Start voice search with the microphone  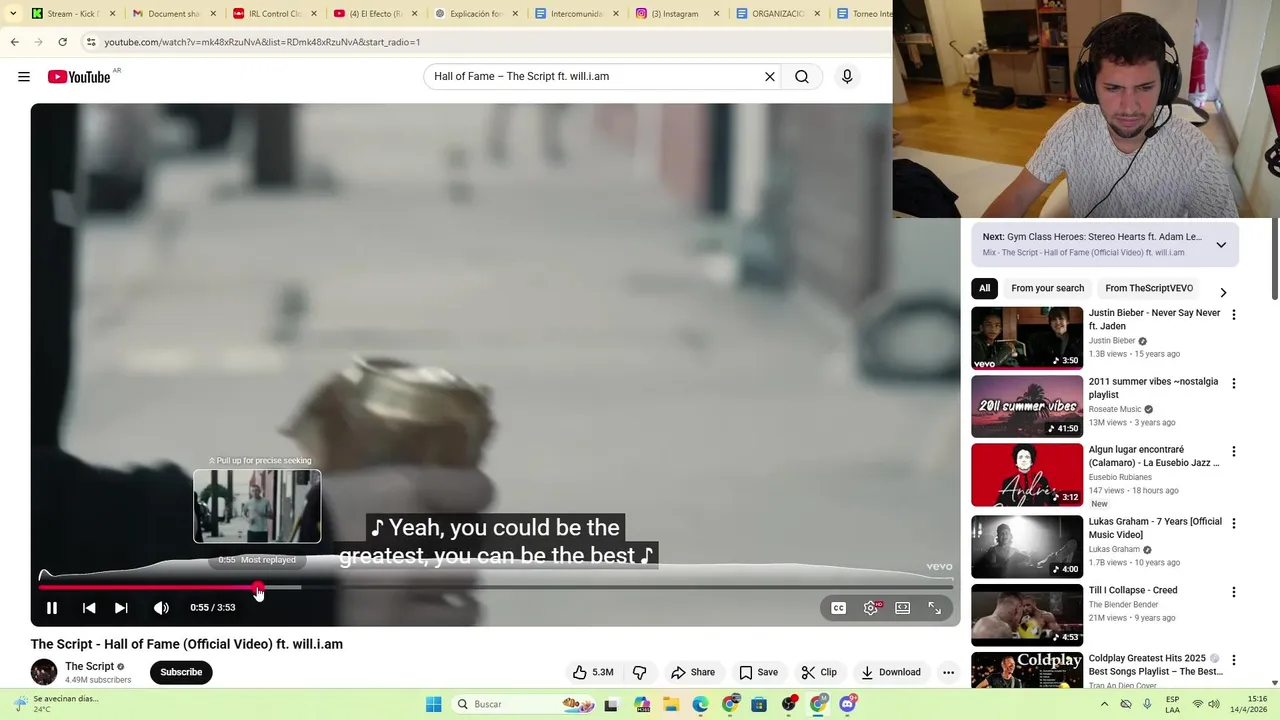847,76
